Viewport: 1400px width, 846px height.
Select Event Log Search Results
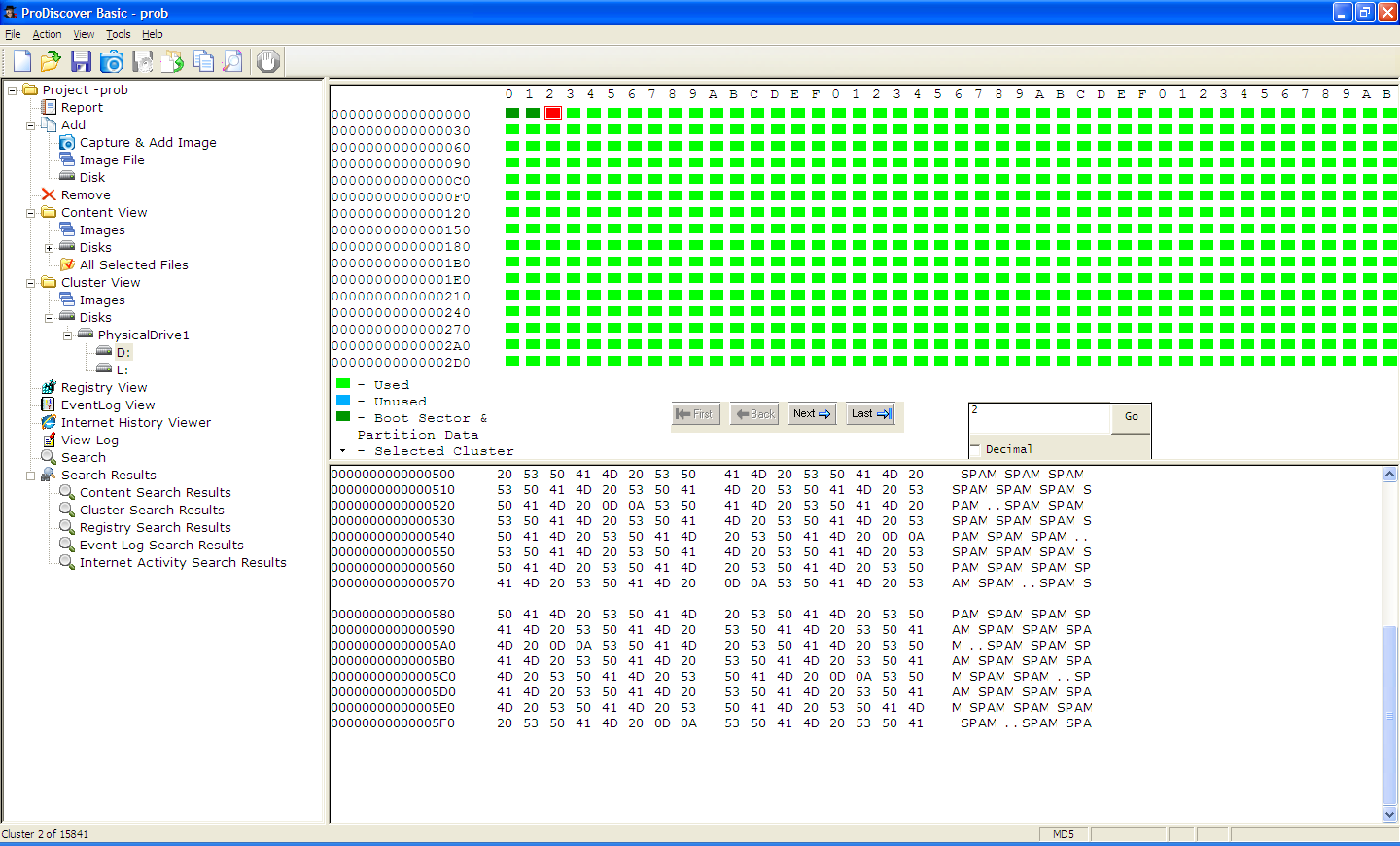[161, 546]
